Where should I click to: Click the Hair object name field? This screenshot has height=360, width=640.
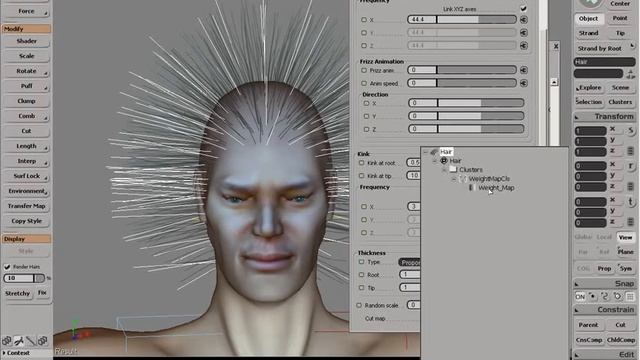coord(604,62)
